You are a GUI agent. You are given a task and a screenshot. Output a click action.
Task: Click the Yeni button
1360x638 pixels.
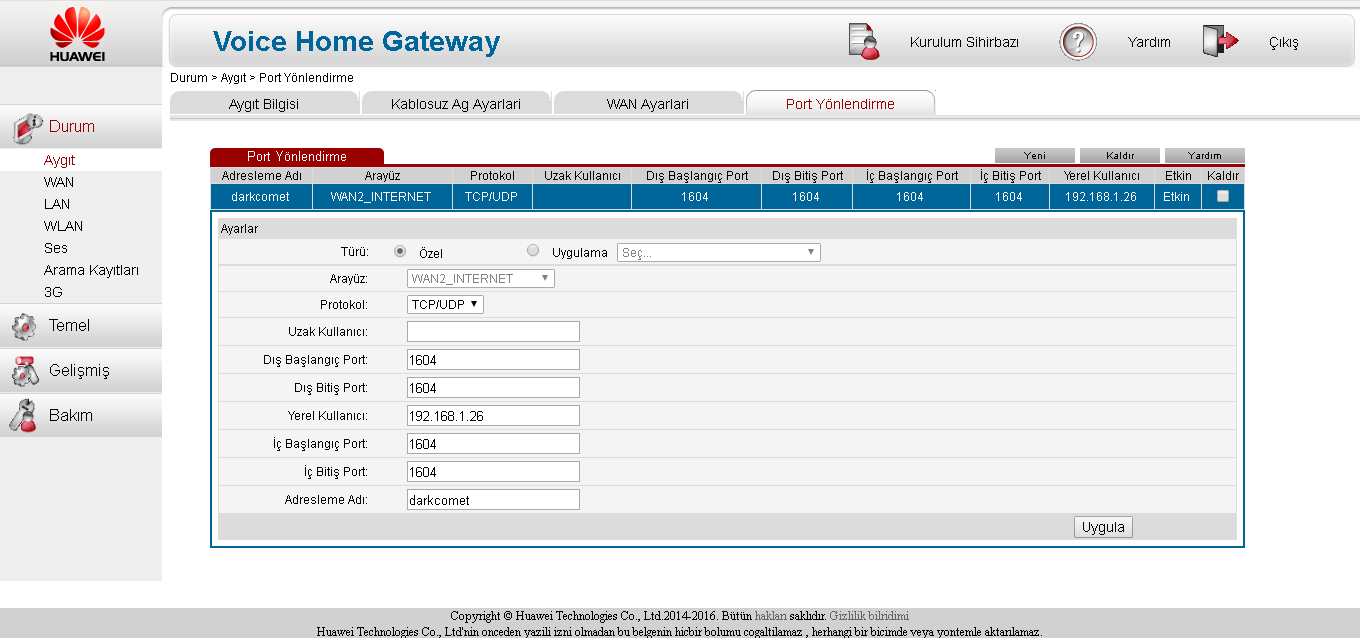point(1035,156)
